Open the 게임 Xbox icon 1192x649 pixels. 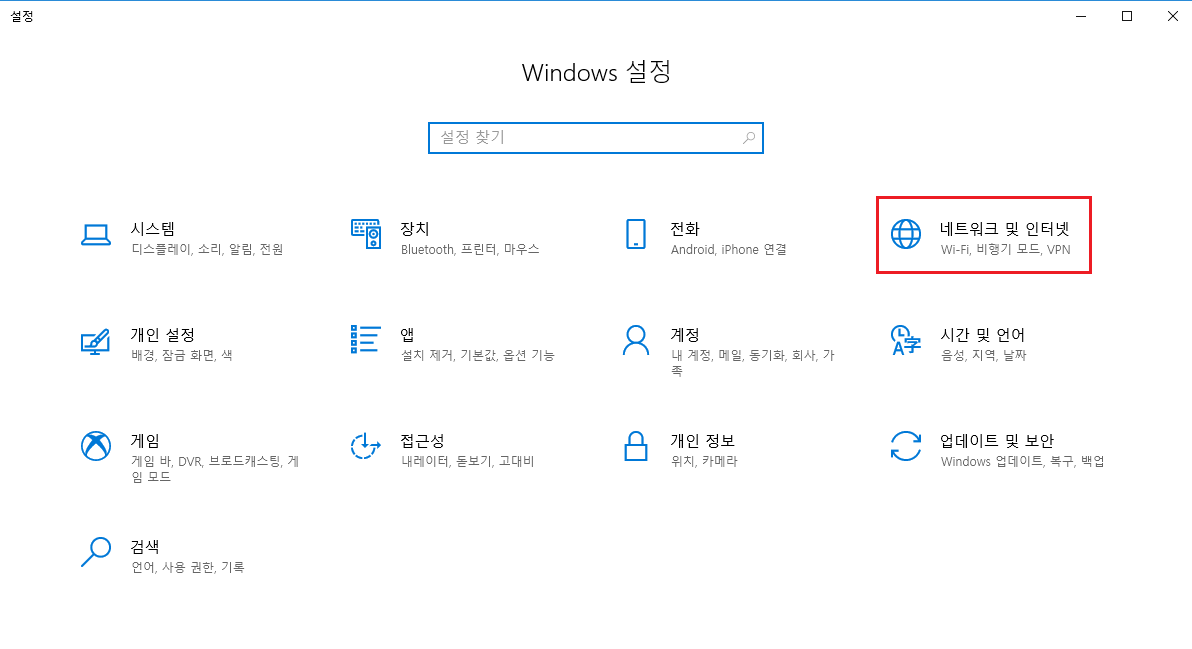pyautogui.click(x=96, y=446)
